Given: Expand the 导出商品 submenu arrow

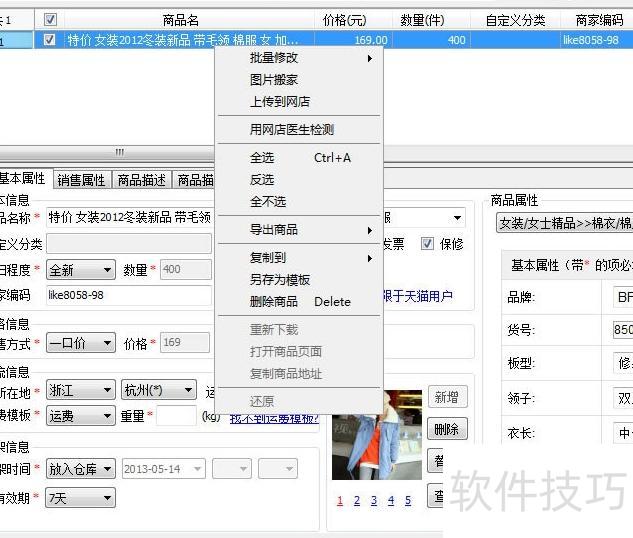Looking at the screenshot, I should click(369, 230).
